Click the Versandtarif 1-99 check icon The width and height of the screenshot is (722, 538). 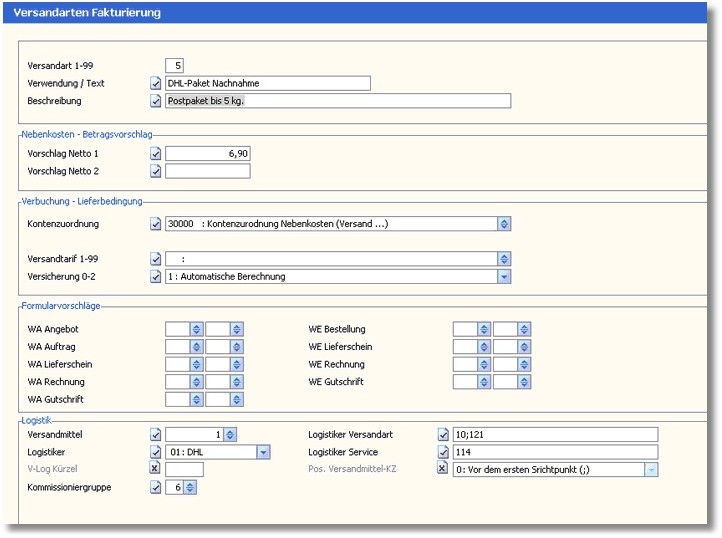(155, 259)
